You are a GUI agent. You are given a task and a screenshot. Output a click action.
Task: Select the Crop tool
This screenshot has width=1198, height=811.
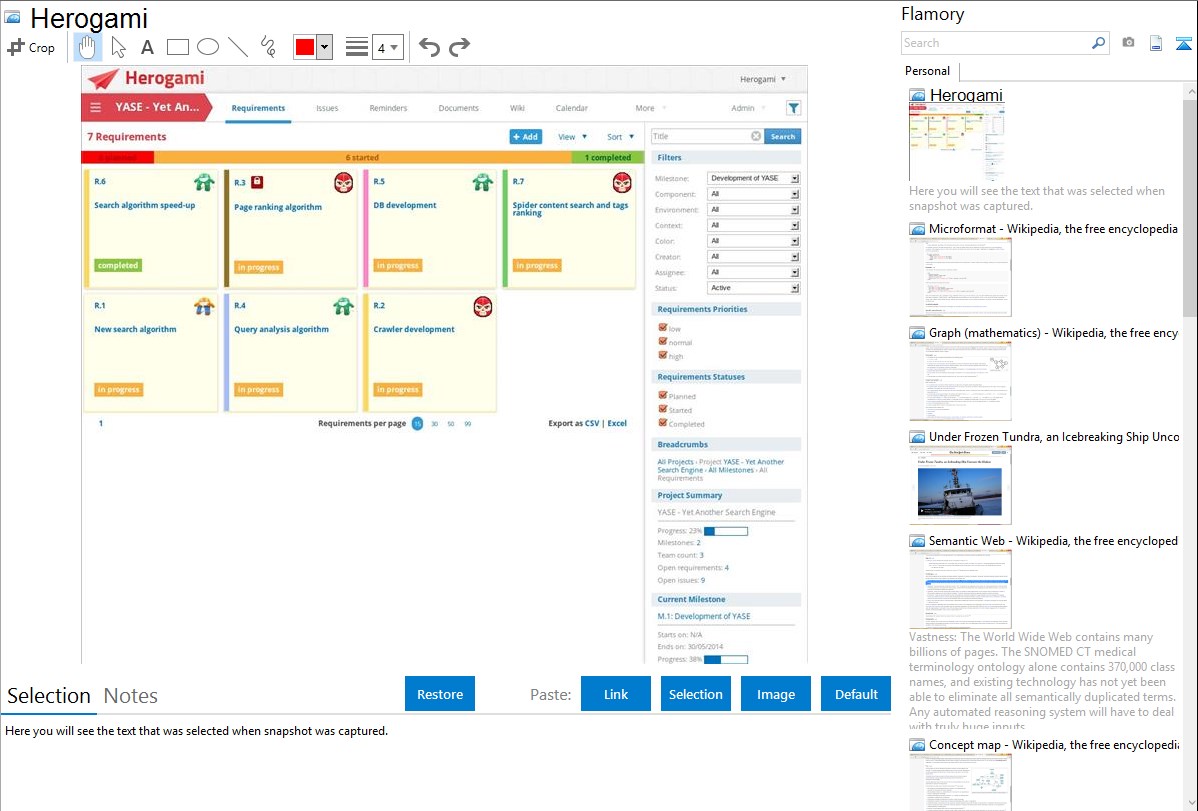[31, 47]
